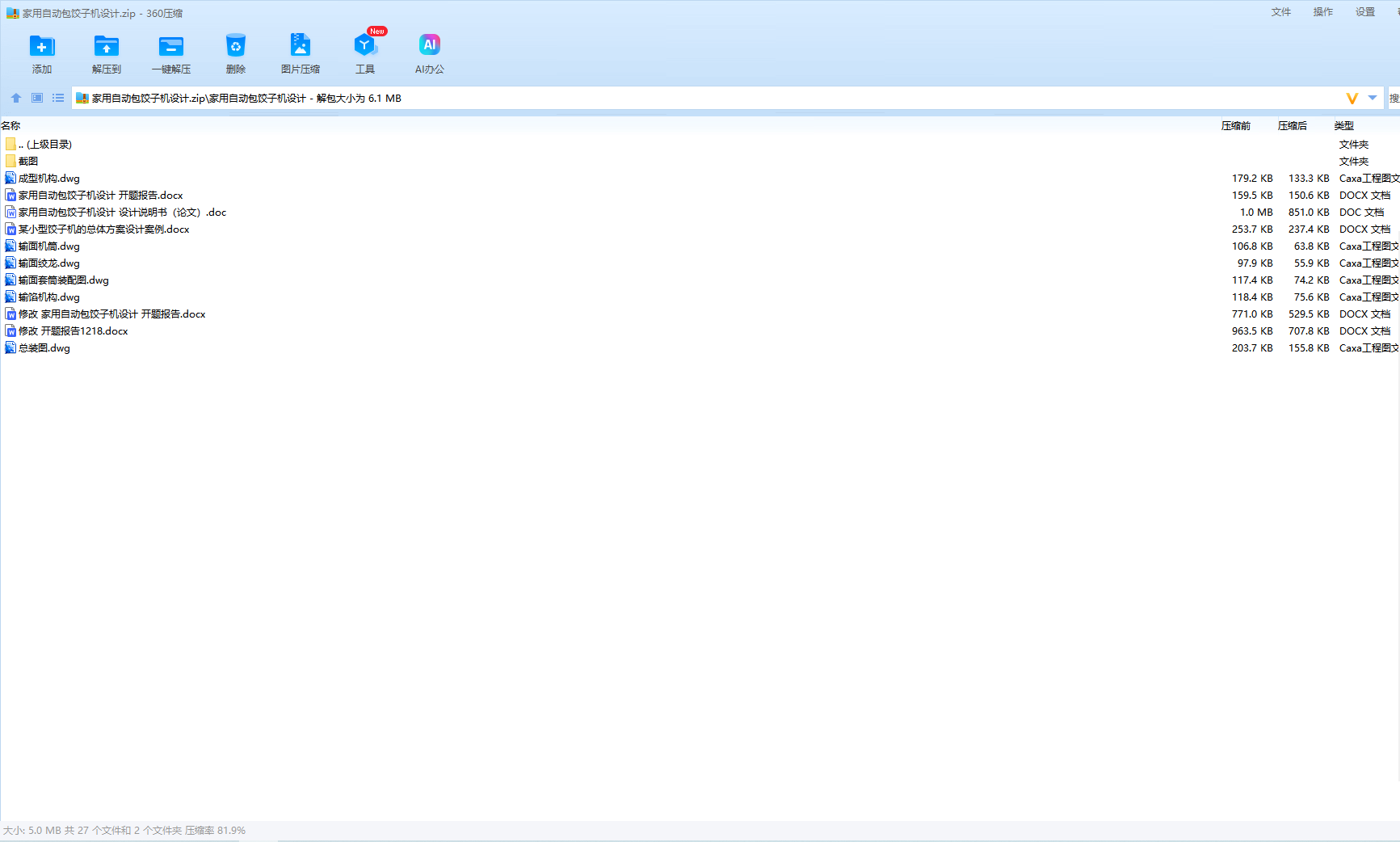Click the 解压到 (Extract to) icon
This screenshot has width=1400, height=842.
click(x=107, y=46)
